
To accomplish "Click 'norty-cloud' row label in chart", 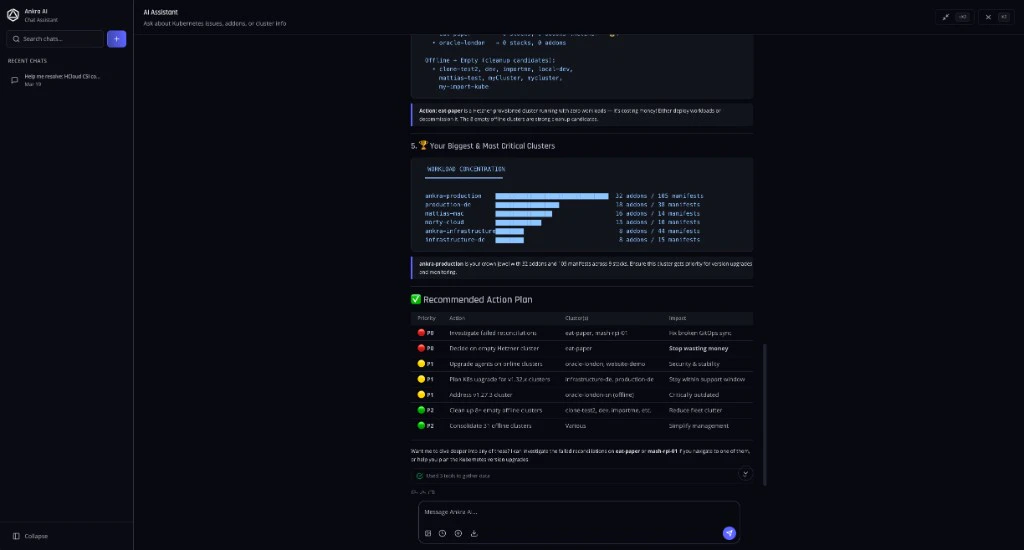I will click(444, 222).
